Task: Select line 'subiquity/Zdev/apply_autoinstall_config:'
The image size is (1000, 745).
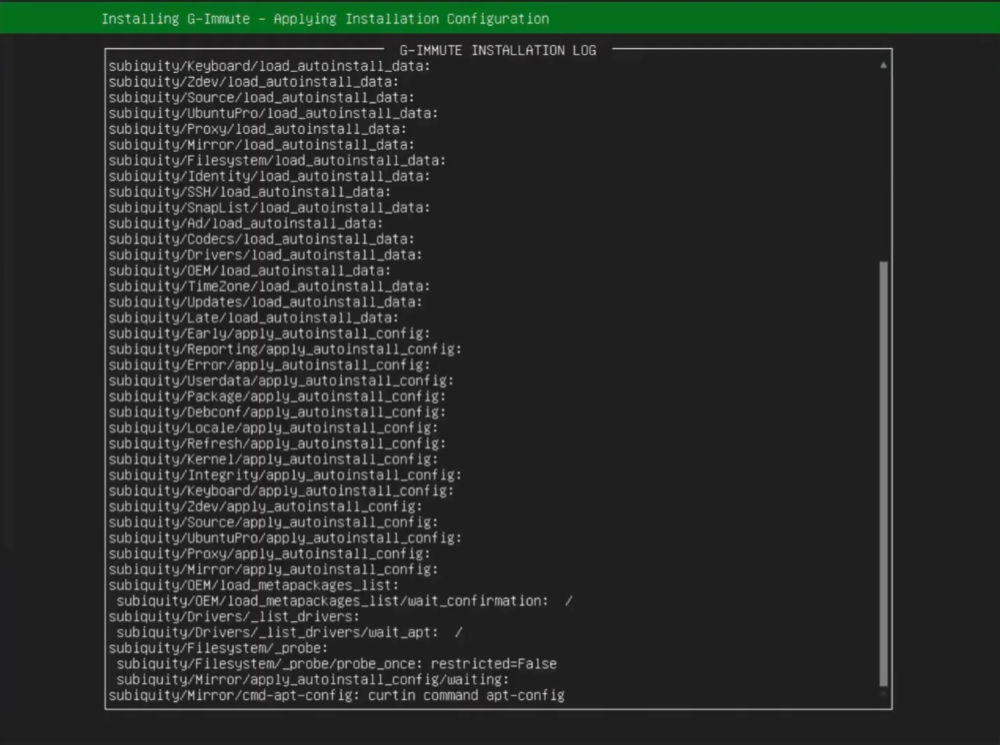Action: pyautogui.click(x=265, y=507)
